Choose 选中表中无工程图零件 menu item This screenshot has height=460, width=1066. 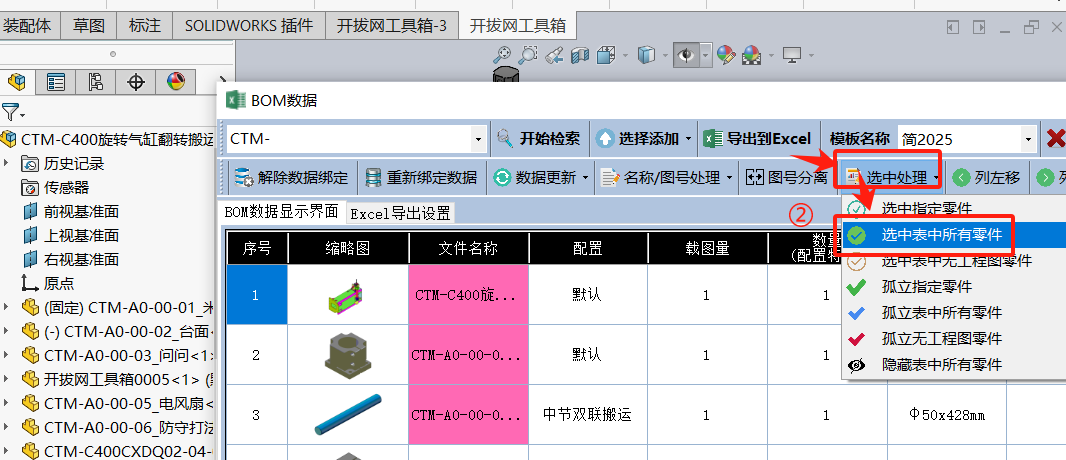click(x=953, y=260)
